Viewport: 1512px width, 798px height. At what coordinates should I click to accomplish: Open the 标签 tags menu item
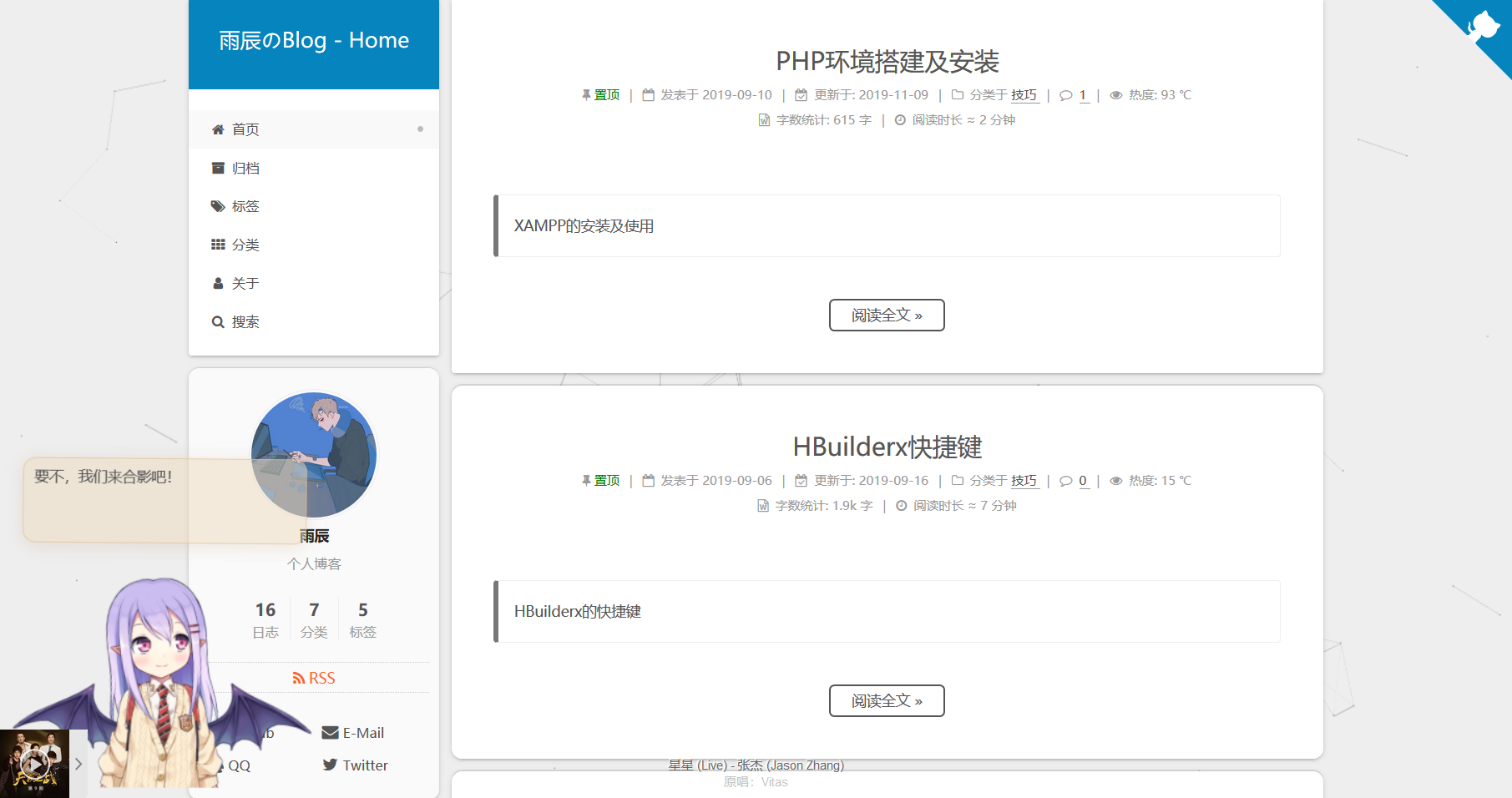coord(314,206)
